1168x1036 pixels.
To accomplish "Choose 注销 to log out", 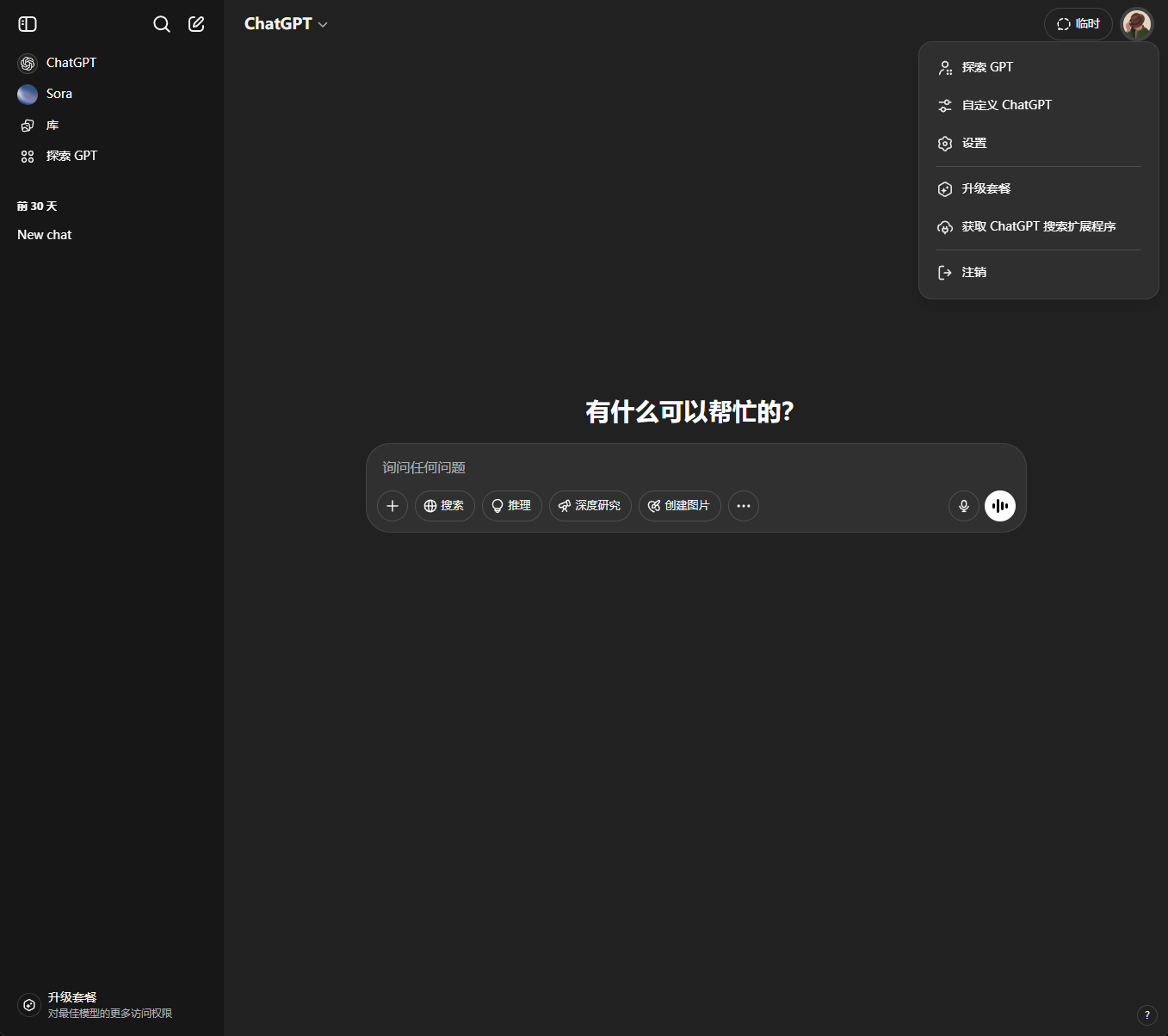I will click(1039, 272).
